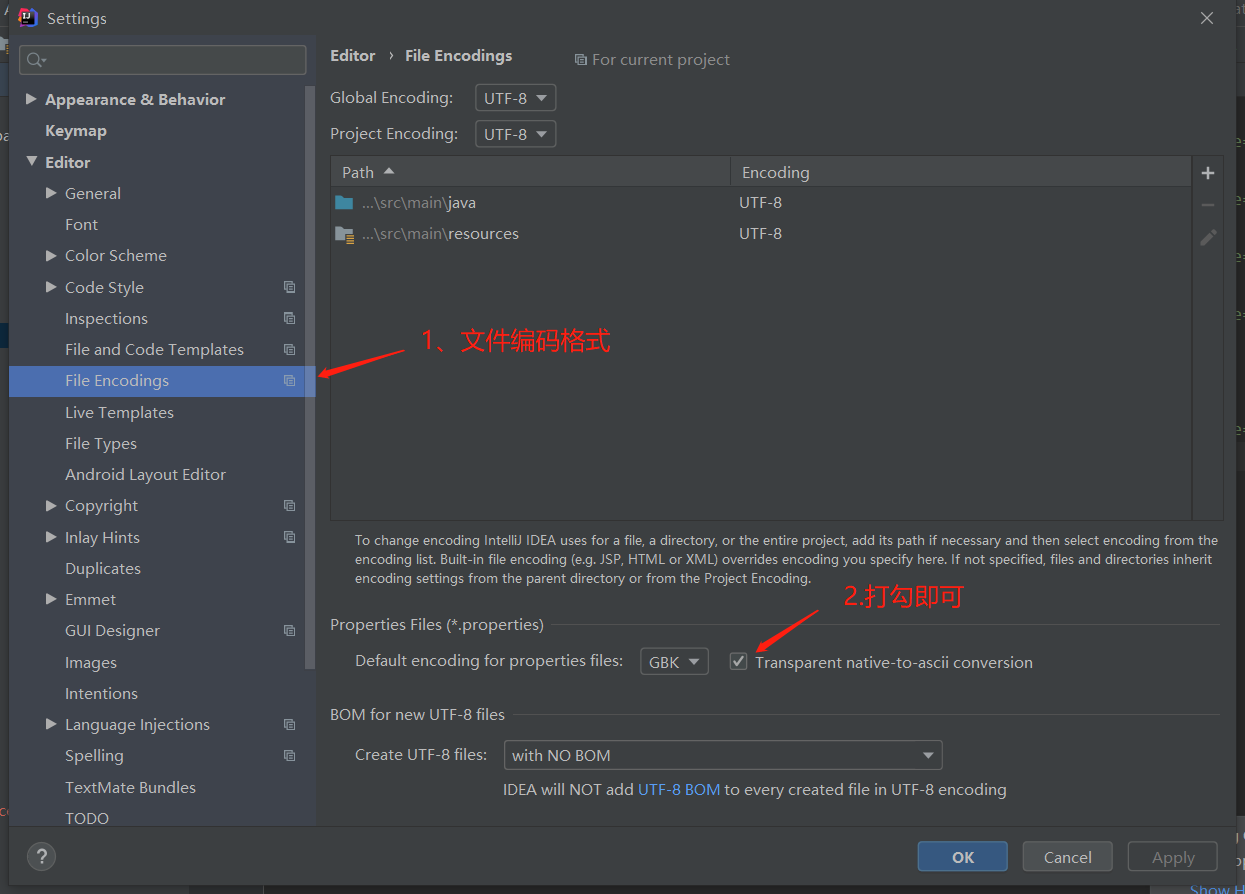Toggle Transparent native-to-ascii conversion checkbox

point(738,661)
